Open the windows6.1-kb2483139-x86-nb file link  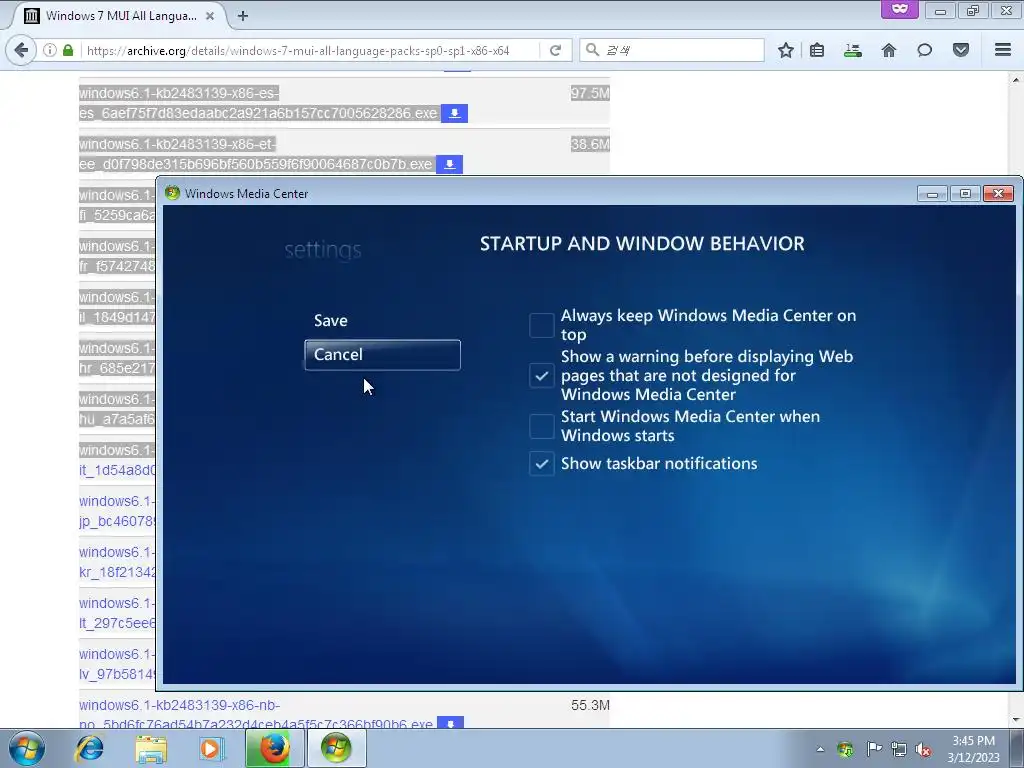pyautogui.click(x=255, y=714)
